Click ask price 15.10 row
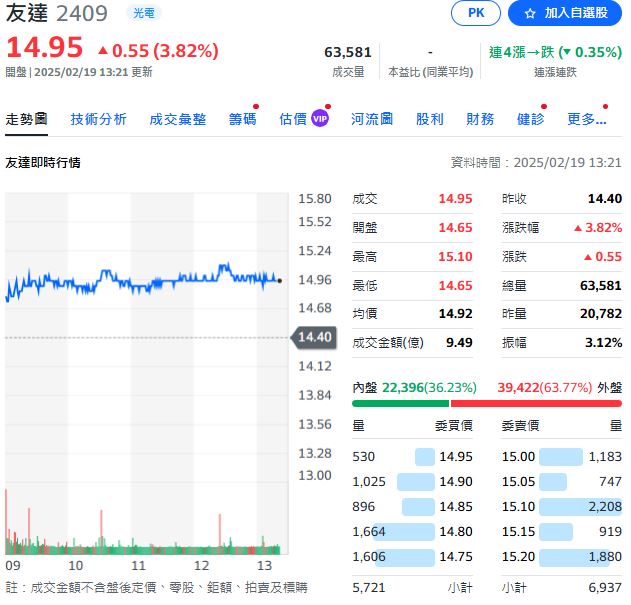This screenshot has width=631, height=605. point(562,506)
